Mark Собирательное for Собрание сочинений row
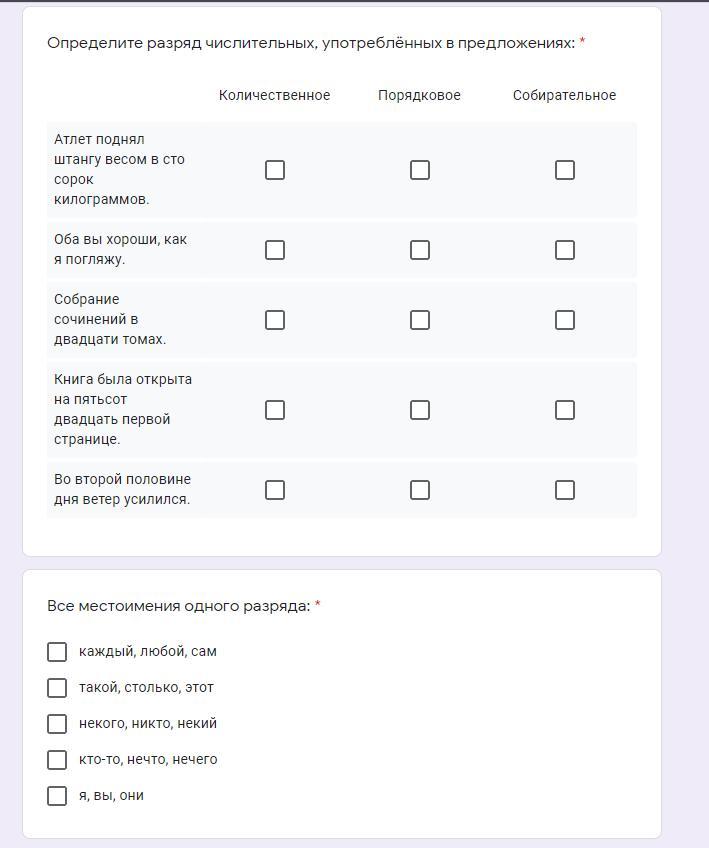This screenshot has height=848, width=709. (565, 320)
